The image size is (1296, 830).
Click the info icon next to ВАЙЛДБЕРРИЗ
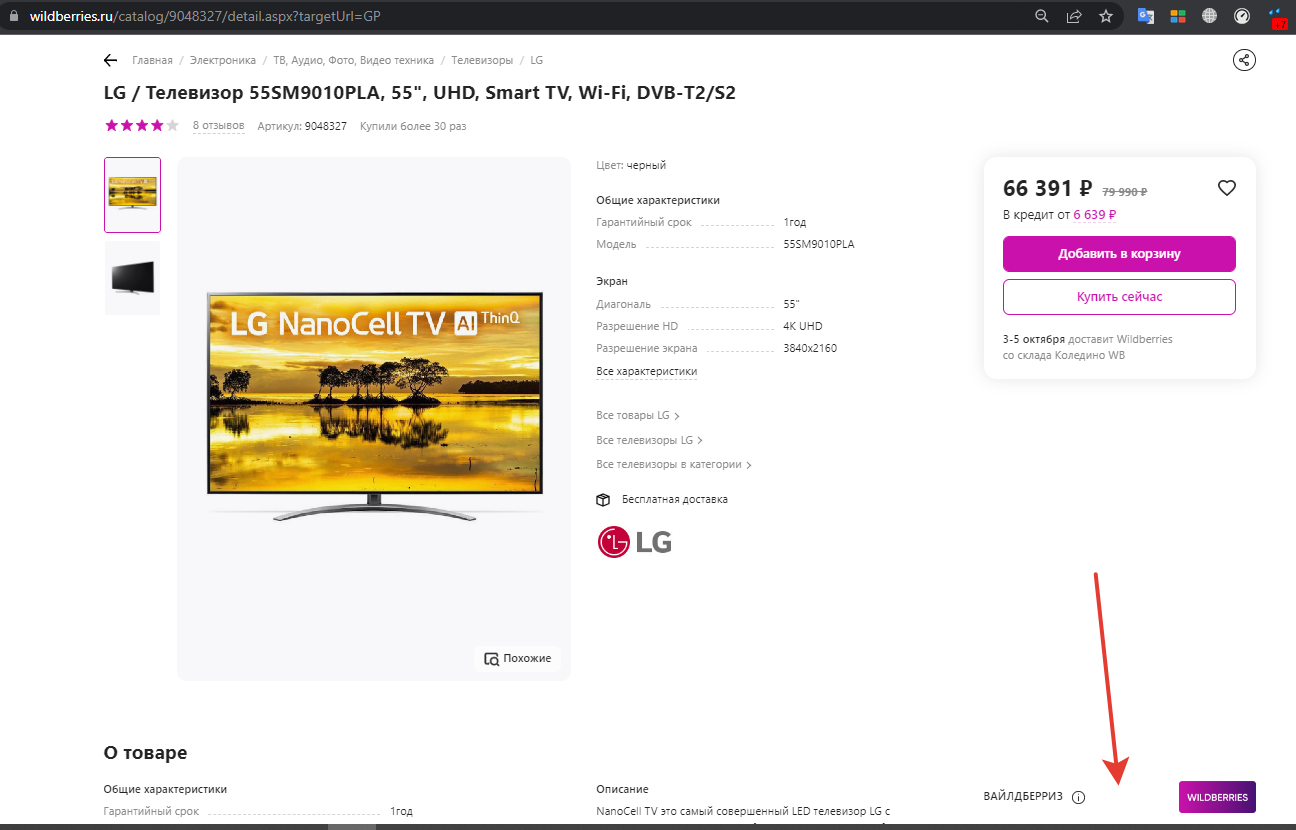click(1078, 797)
